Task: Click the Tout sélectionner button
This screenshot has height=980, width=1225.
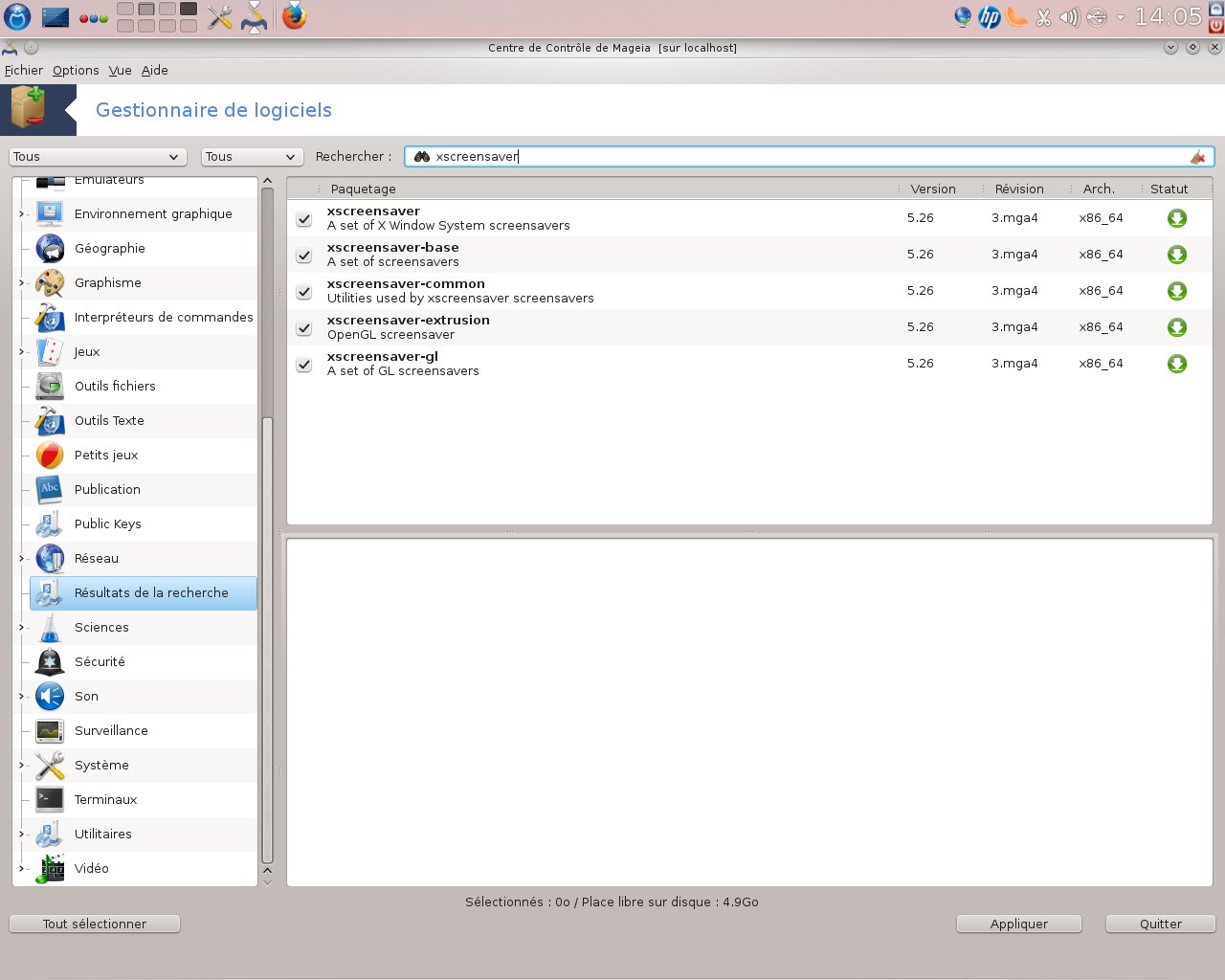Action: (95, 924)
